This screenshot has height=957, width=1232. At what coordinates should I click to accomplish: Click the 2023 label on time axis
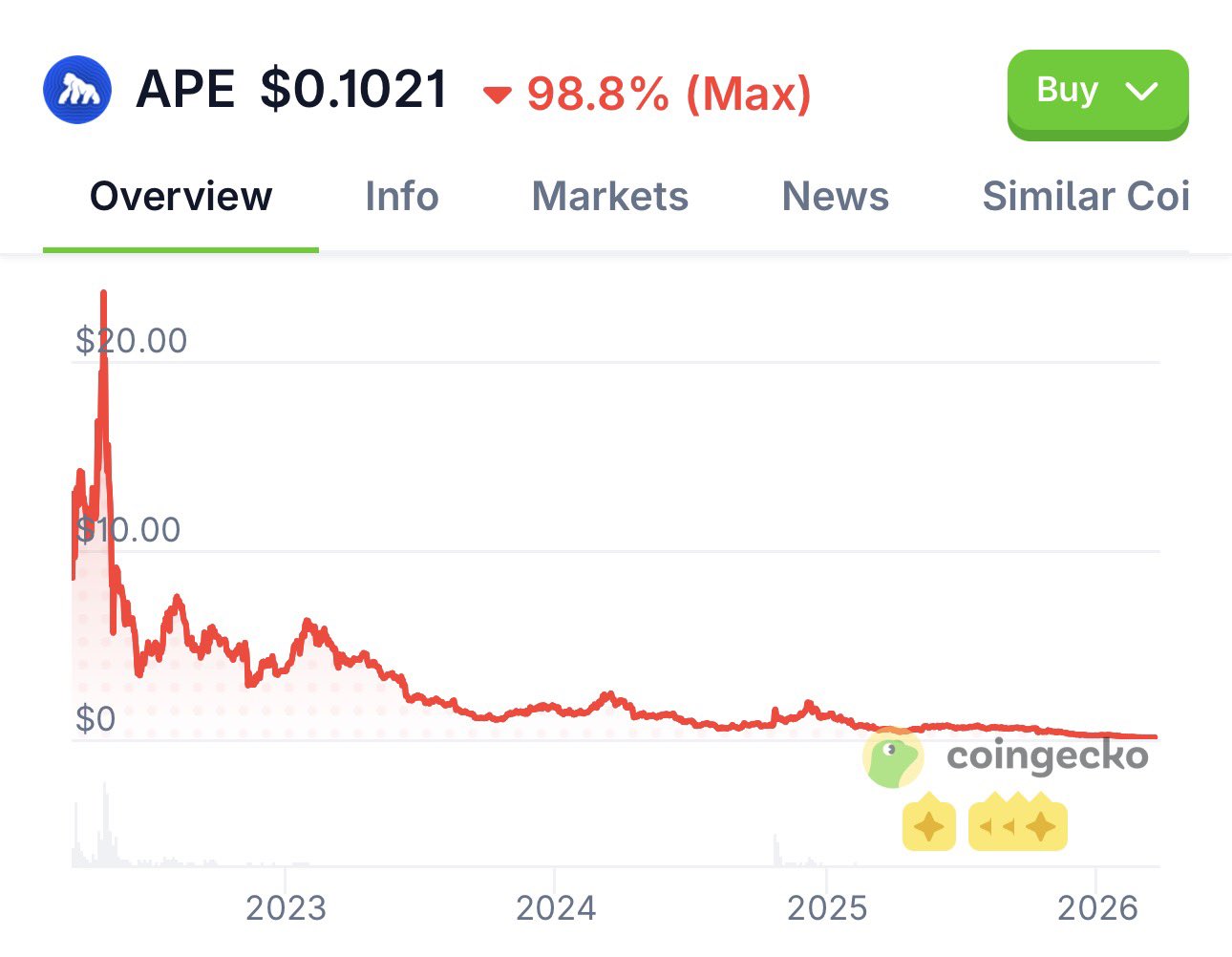[x=286, y=907]
